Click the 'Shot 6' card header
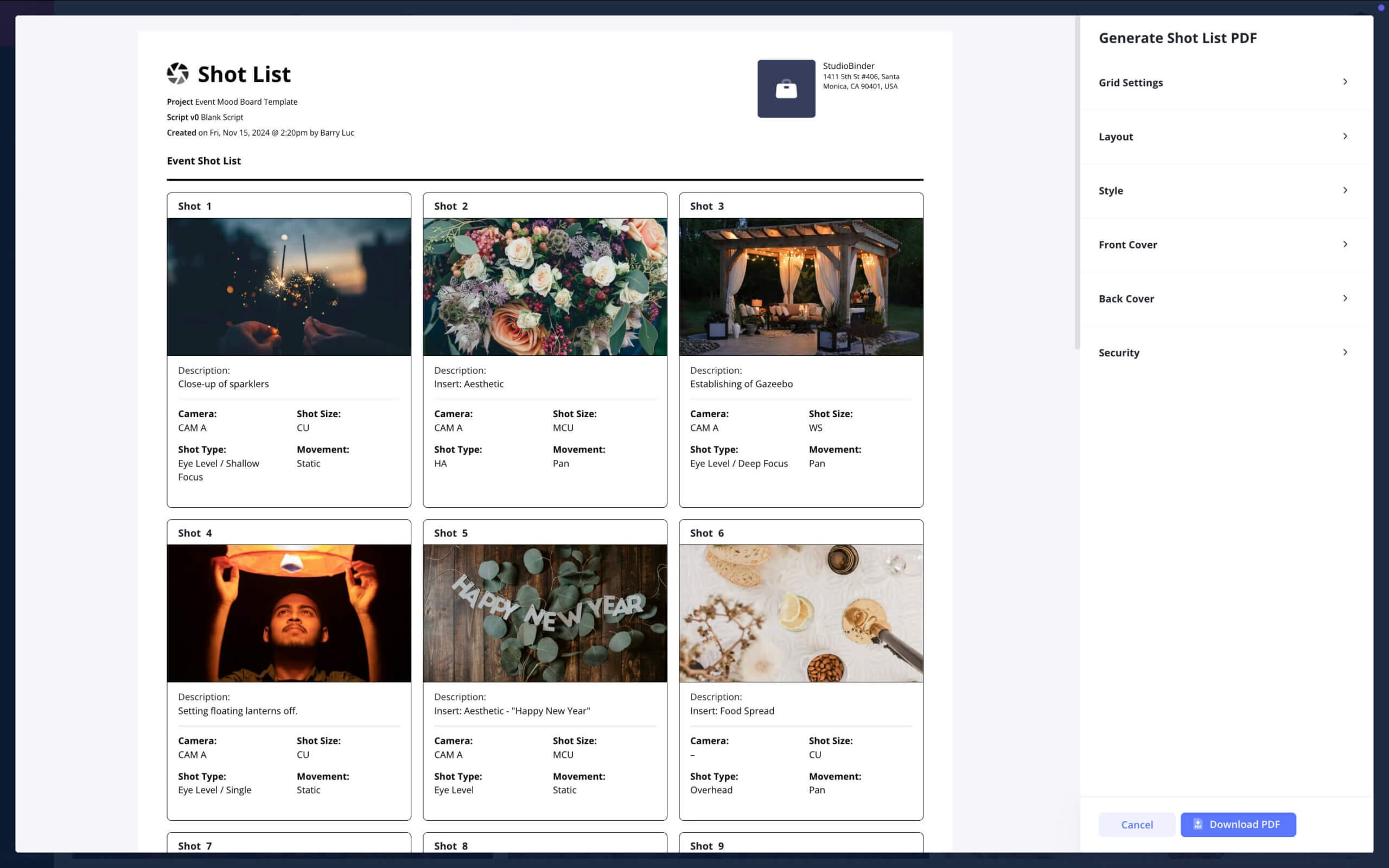Image resolution: width=1389 pixels, height=868 pixels. [x=801, y=533]
